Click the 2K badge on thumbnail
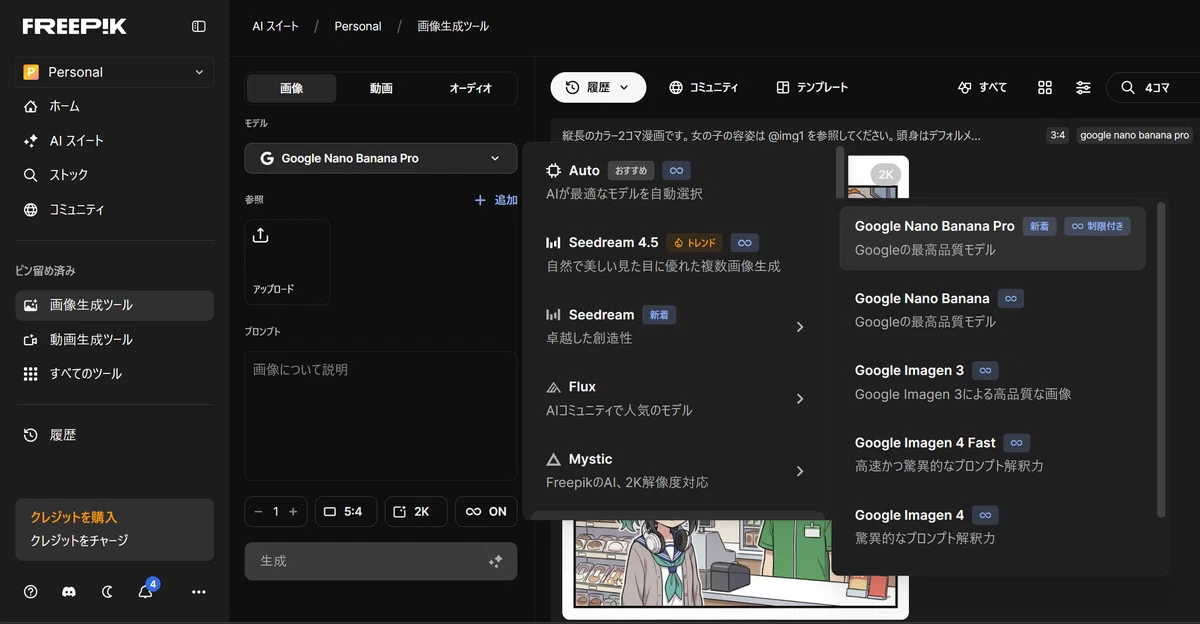This screenshot has height=624, width=1200. pyautogui.click(x=886, y=174)
